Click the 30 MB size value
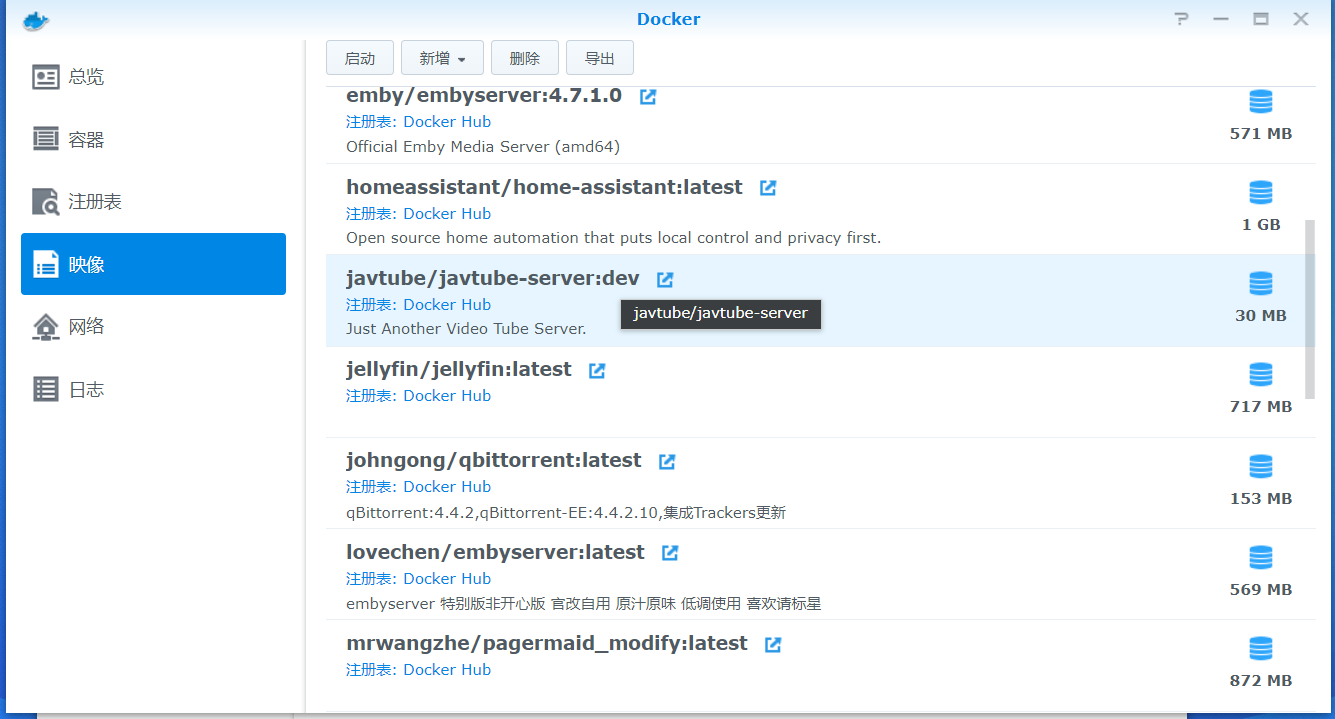1335x719 pixels. click(x=1261, y=316)
